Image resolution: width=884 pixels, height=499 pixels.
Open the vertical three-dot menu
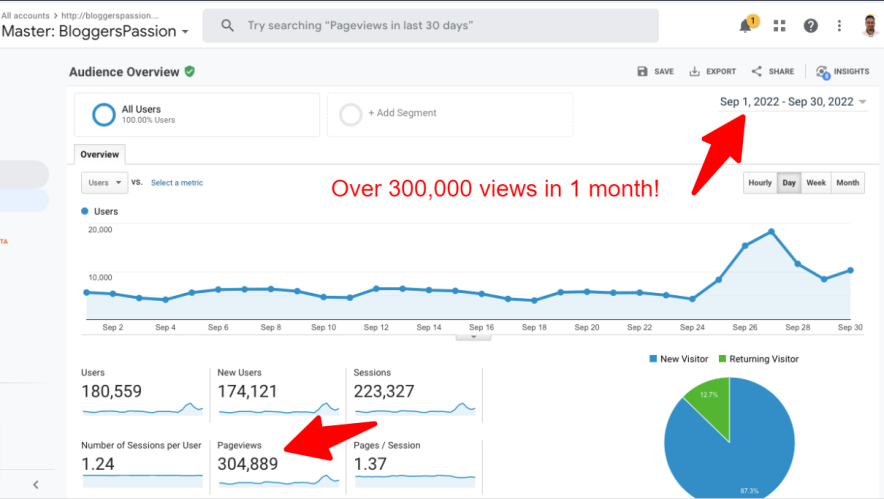tap(839, 26)
